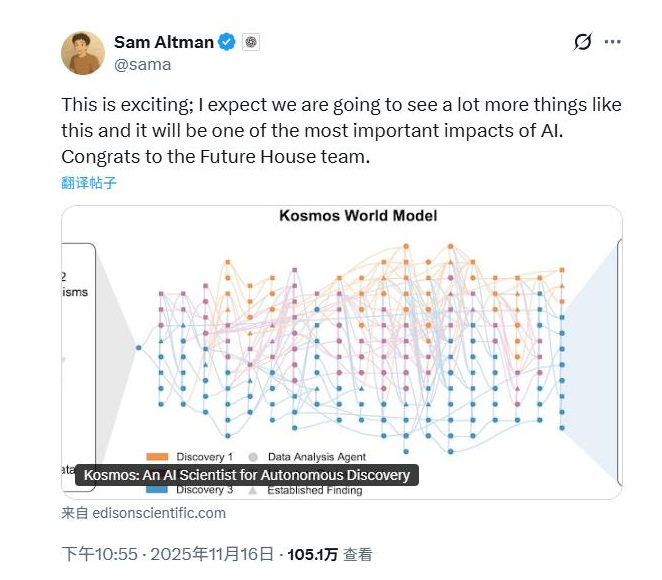Image resolution: width=662 pixels, height=580 pixels.
Task: Open the @sama handle link
Action: tap(142, 64)
